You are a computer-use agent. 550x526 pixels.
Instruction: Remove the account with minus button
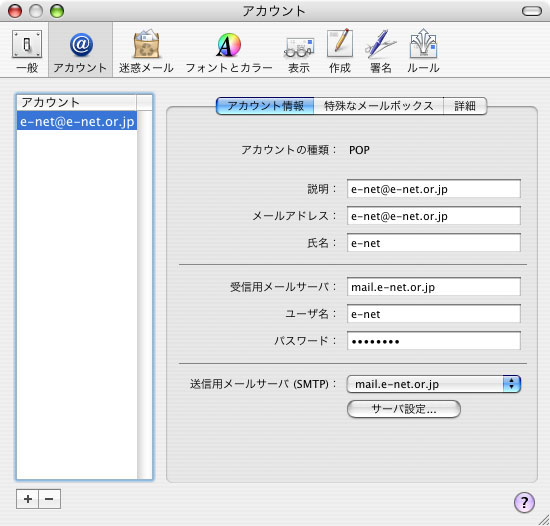49,499
